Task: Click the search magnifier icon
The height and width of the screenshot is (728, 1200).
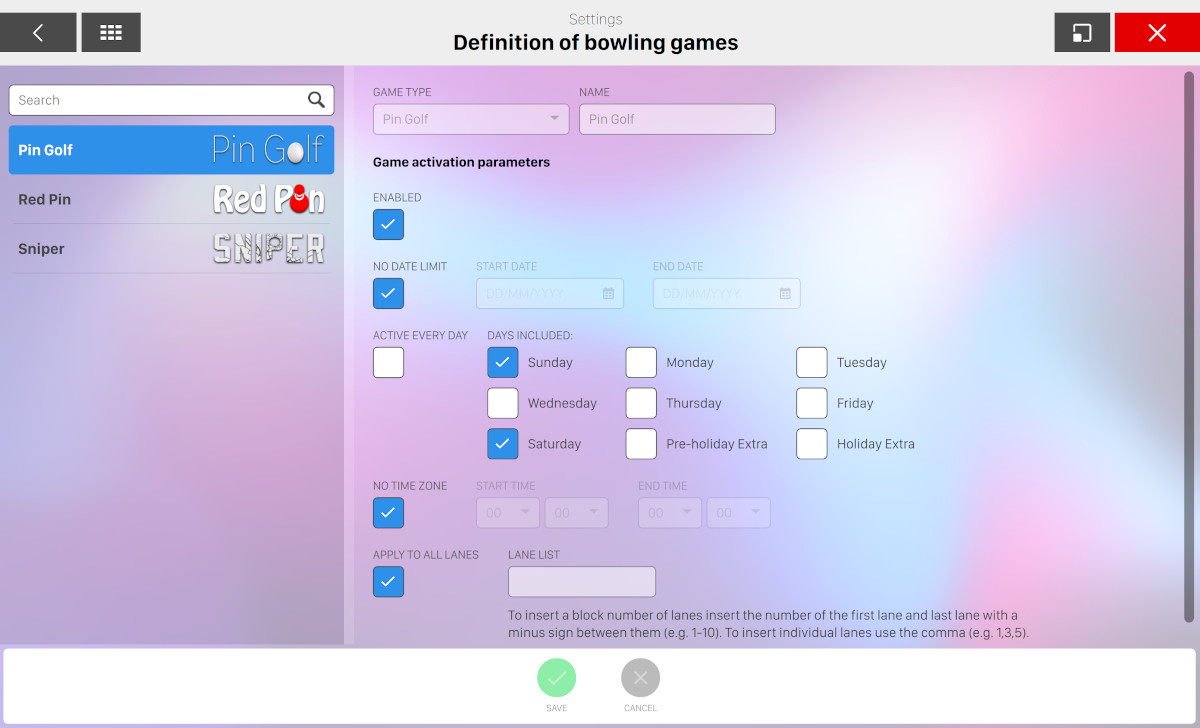Action: point(316,100)
